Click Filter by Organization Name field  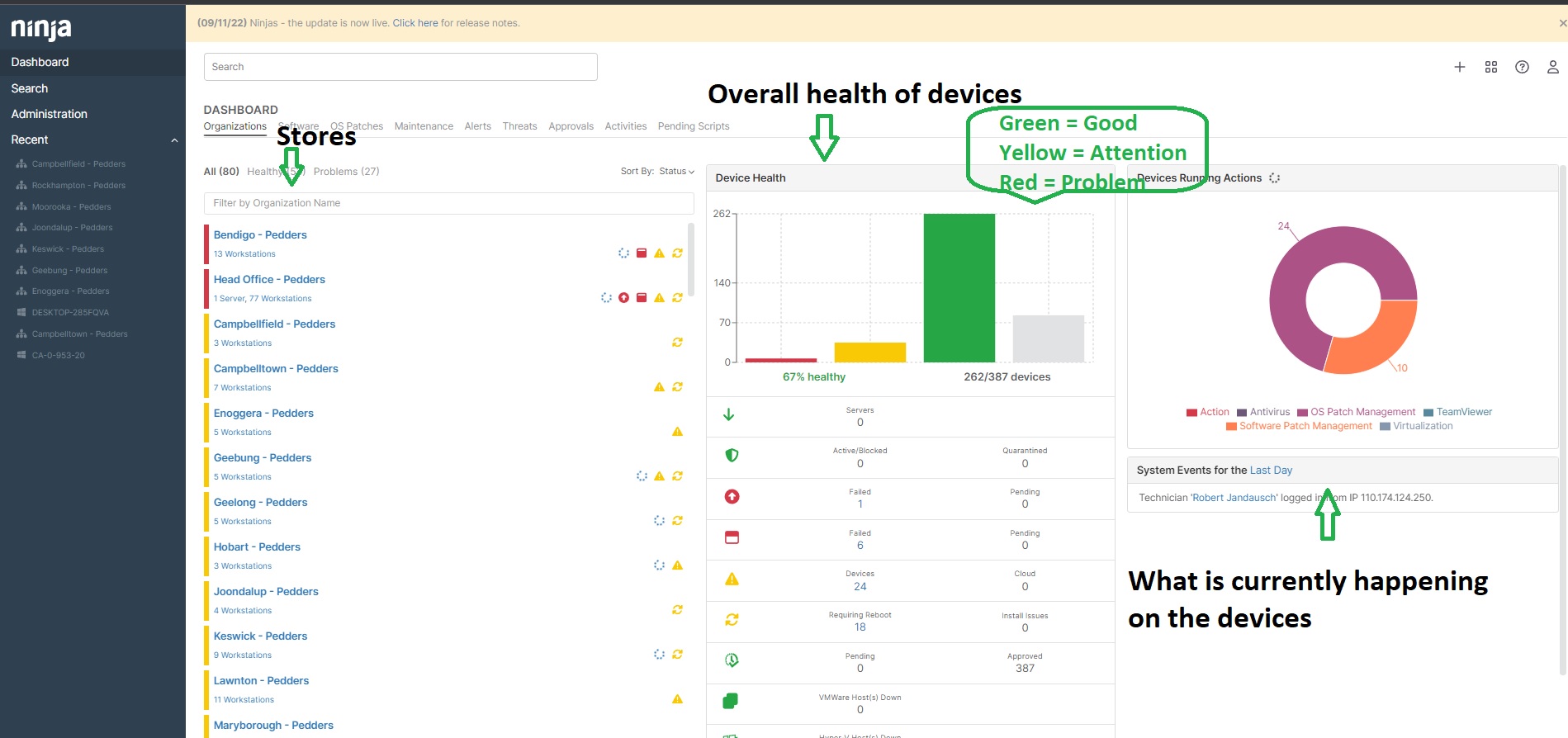tap(448, 203)
